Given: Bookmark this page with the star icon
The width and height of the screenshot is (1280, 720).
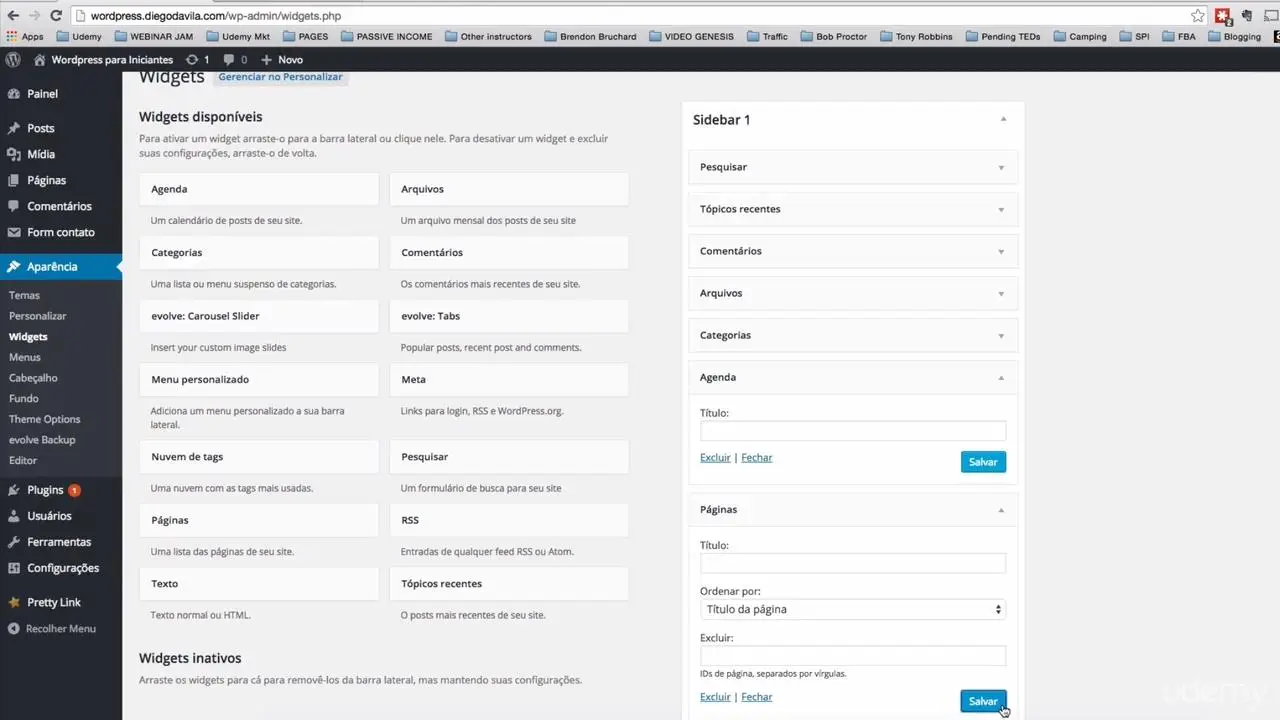Looking at the screenshot, I should 1197,16.
